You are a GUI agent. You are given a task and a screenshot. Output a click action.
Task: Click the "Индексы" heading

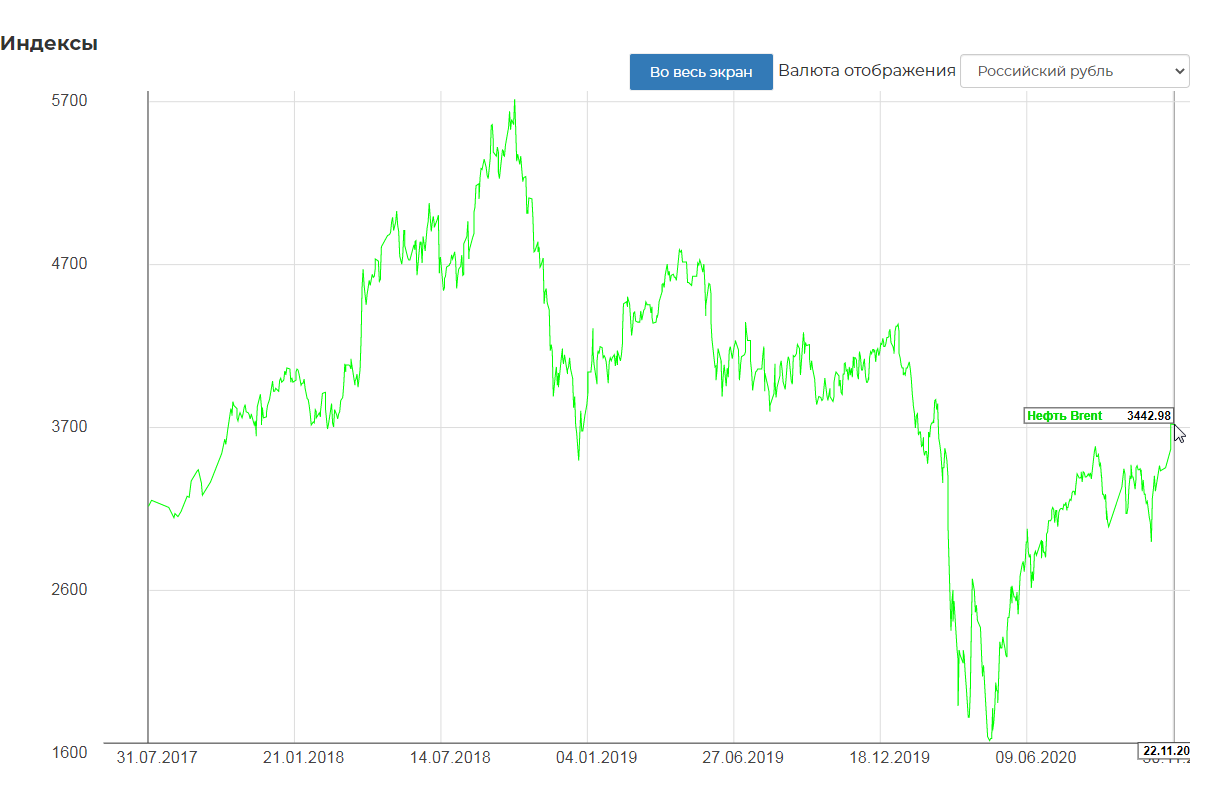point(49,44)
